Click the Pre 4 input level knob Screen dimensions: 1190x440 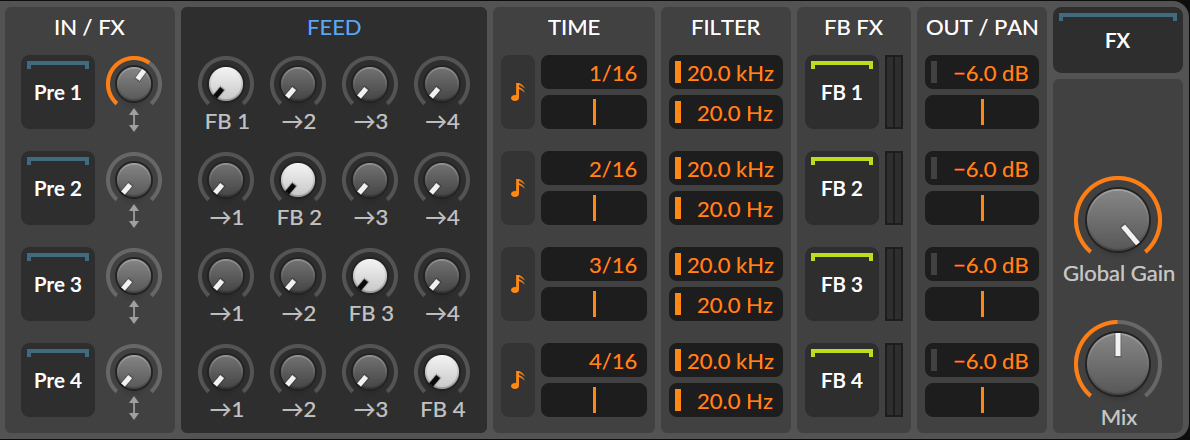coord(134,371)
